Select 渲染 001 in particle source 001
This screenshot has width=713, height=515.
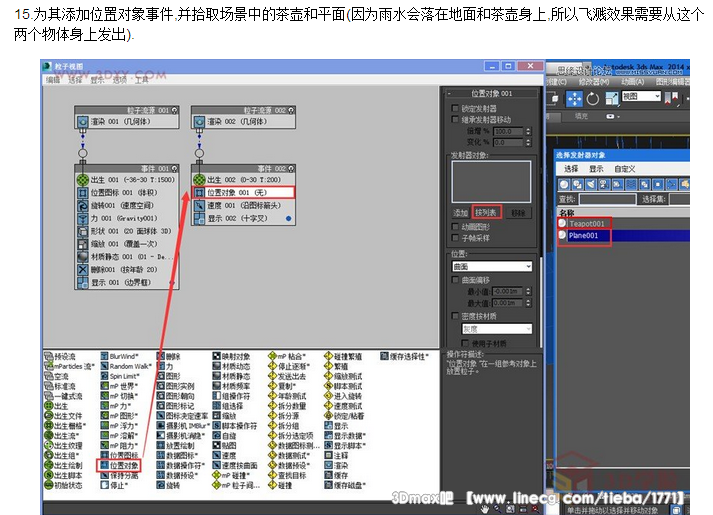[x=127, y=122]
